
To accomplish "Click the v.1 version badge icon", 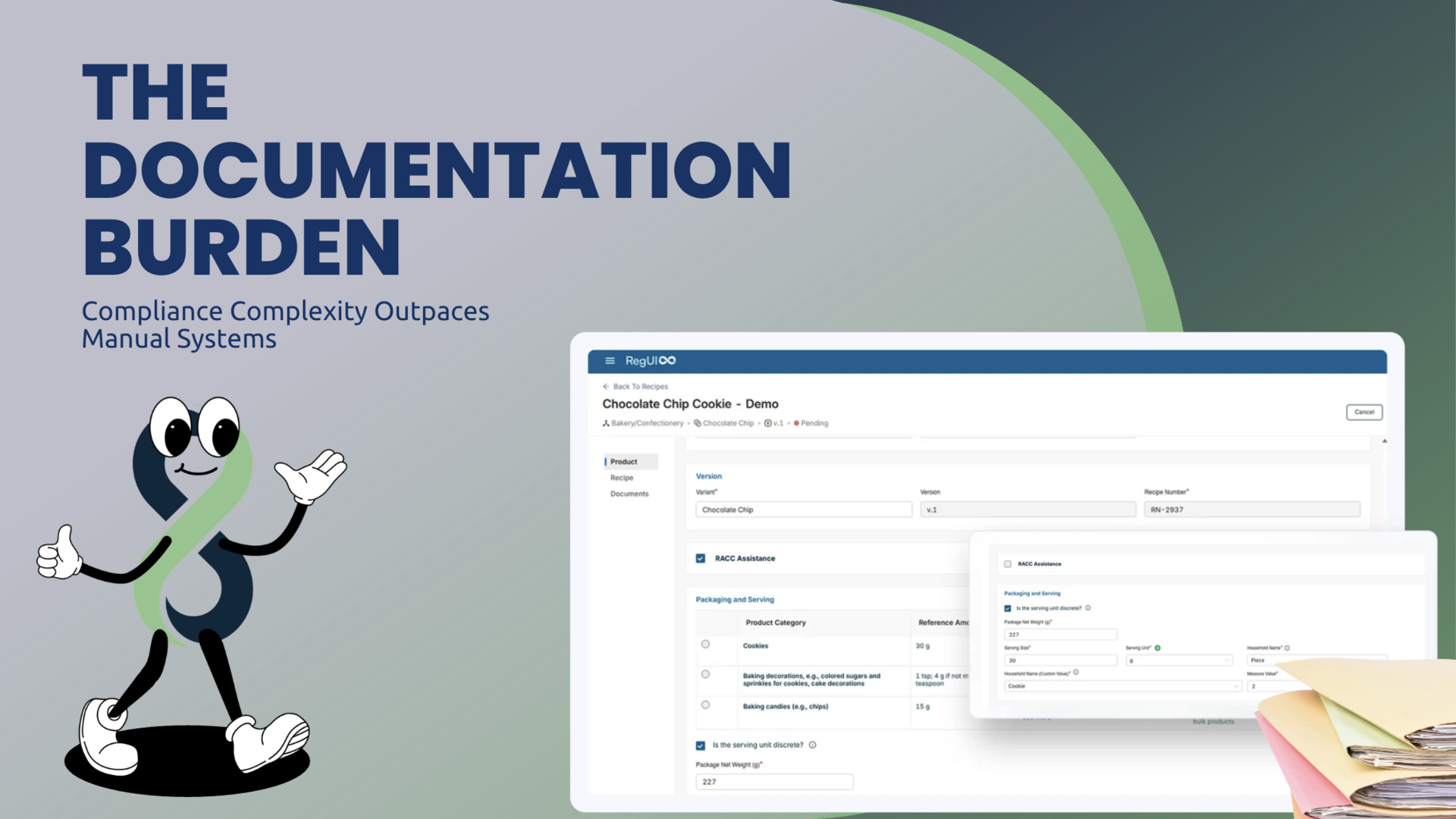I will point(767,423).
